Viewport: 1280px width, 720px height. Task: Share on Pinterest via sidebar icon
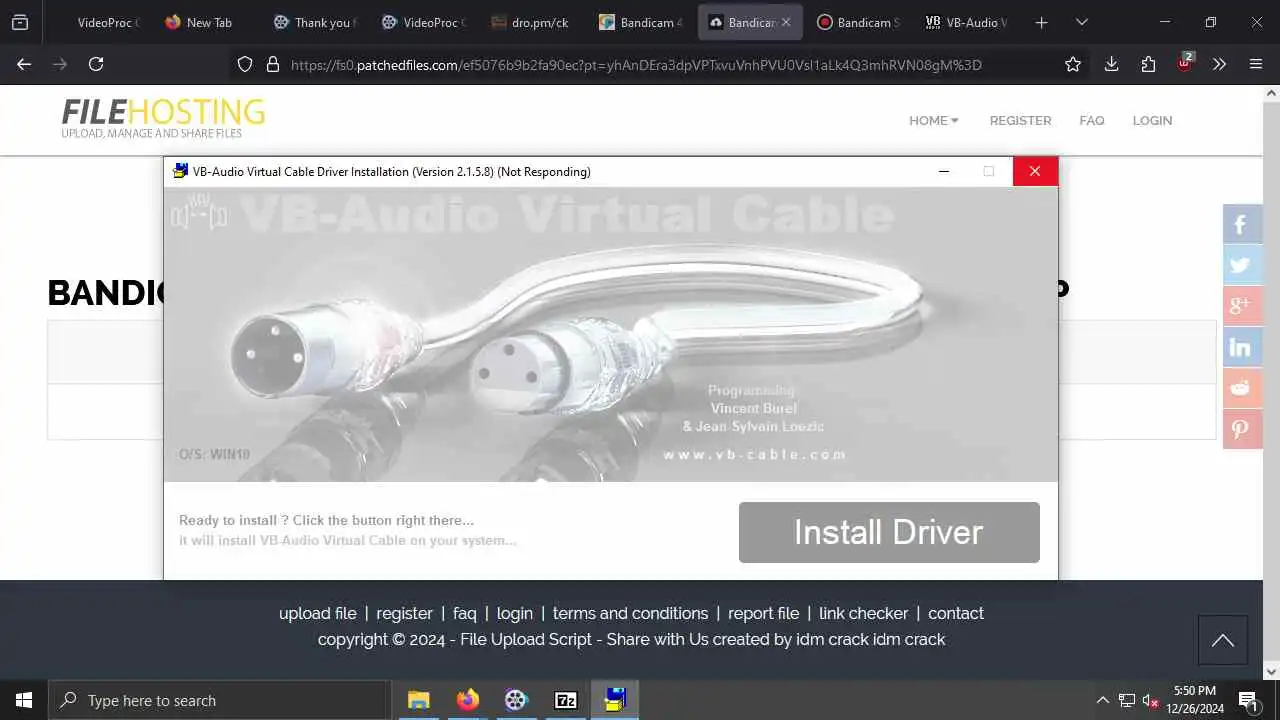(1243, 429)
